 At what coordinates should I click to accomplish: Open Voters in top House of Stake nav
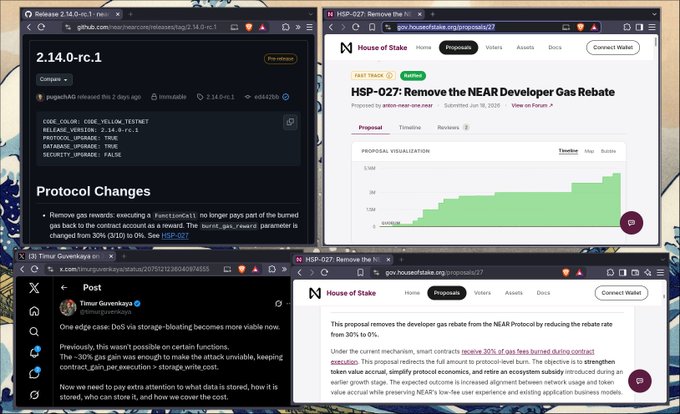click(x=494, y=48)
